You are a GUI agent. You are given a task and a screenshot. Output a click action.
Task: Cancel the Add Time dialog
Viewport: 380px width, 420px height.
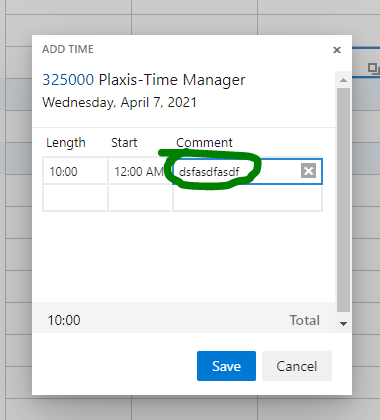297,366
